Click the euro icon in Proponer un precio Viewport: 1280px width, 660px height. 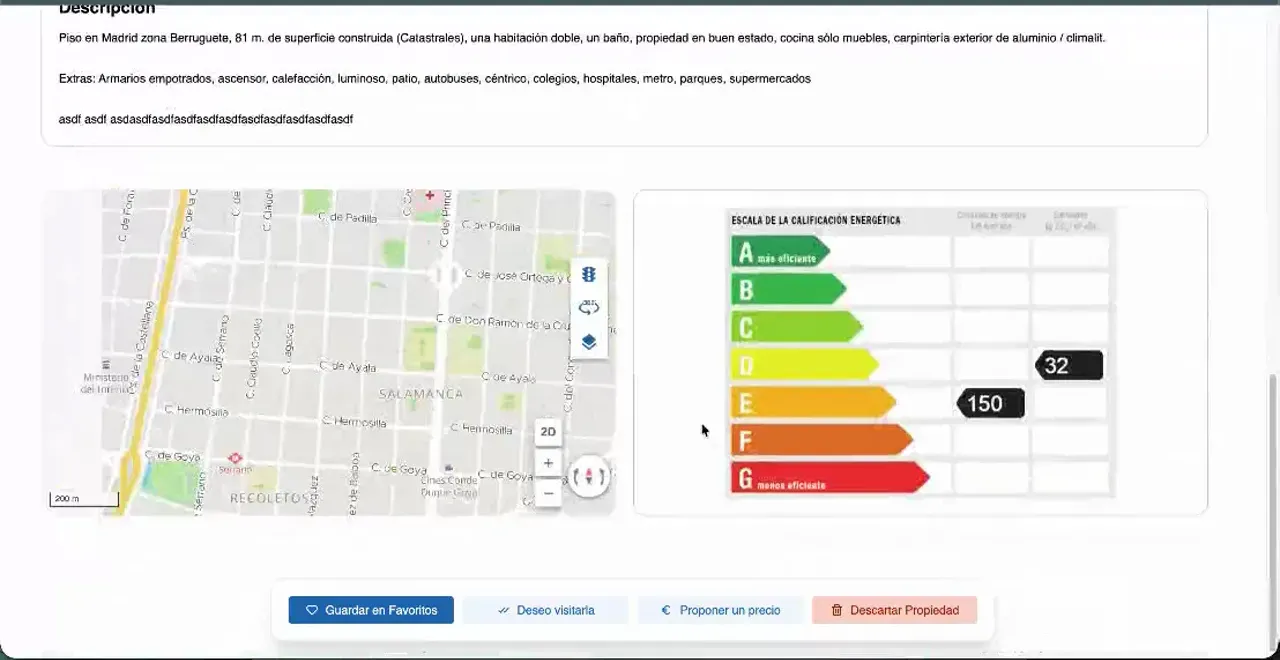pos(666,610)
